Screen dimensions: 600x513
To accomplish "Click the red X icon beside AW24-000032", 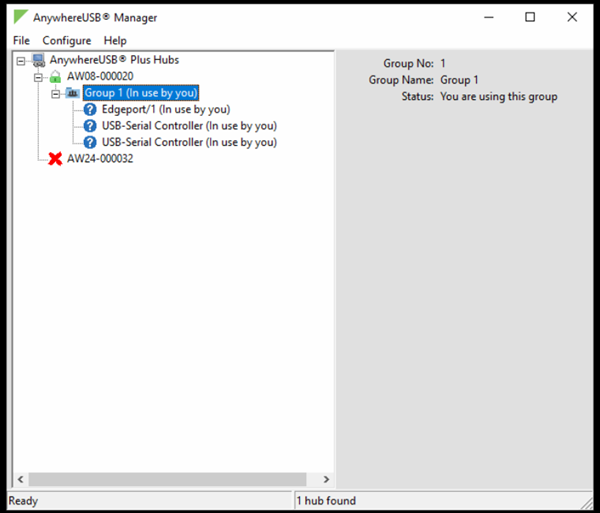I will pos(55,159).
